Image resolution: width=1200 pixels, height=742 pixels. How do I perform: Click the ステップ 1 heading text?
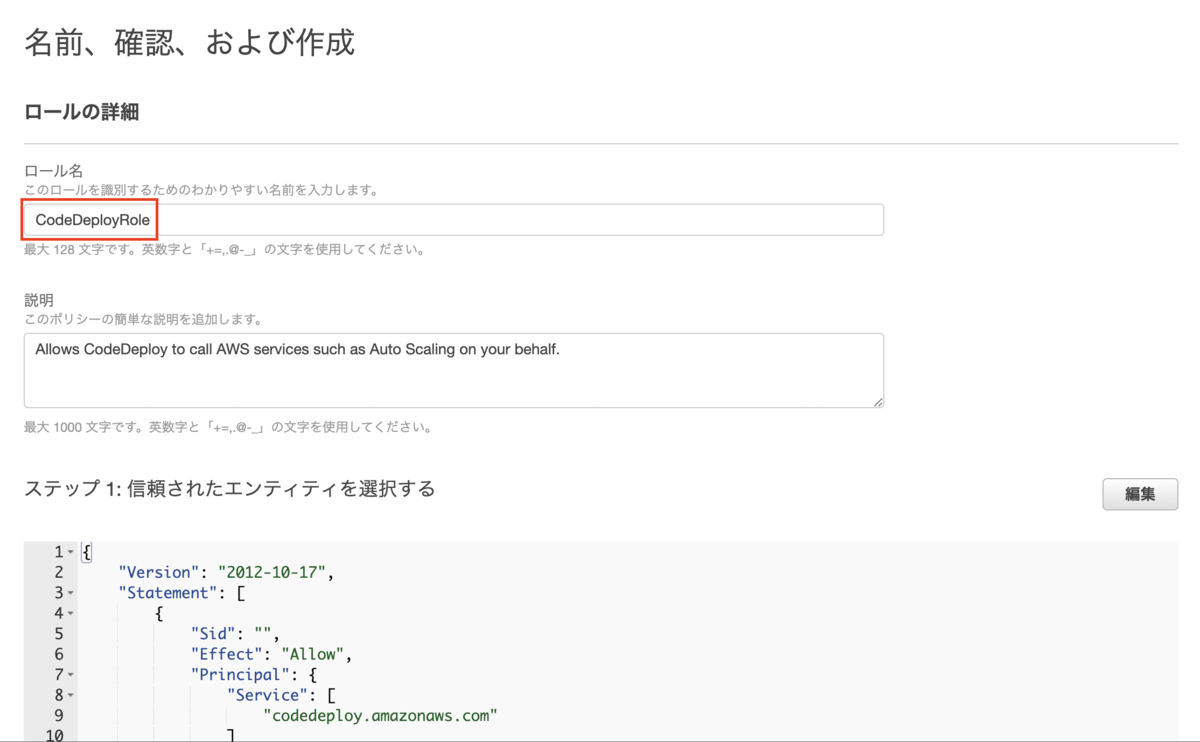coord(229,489)
